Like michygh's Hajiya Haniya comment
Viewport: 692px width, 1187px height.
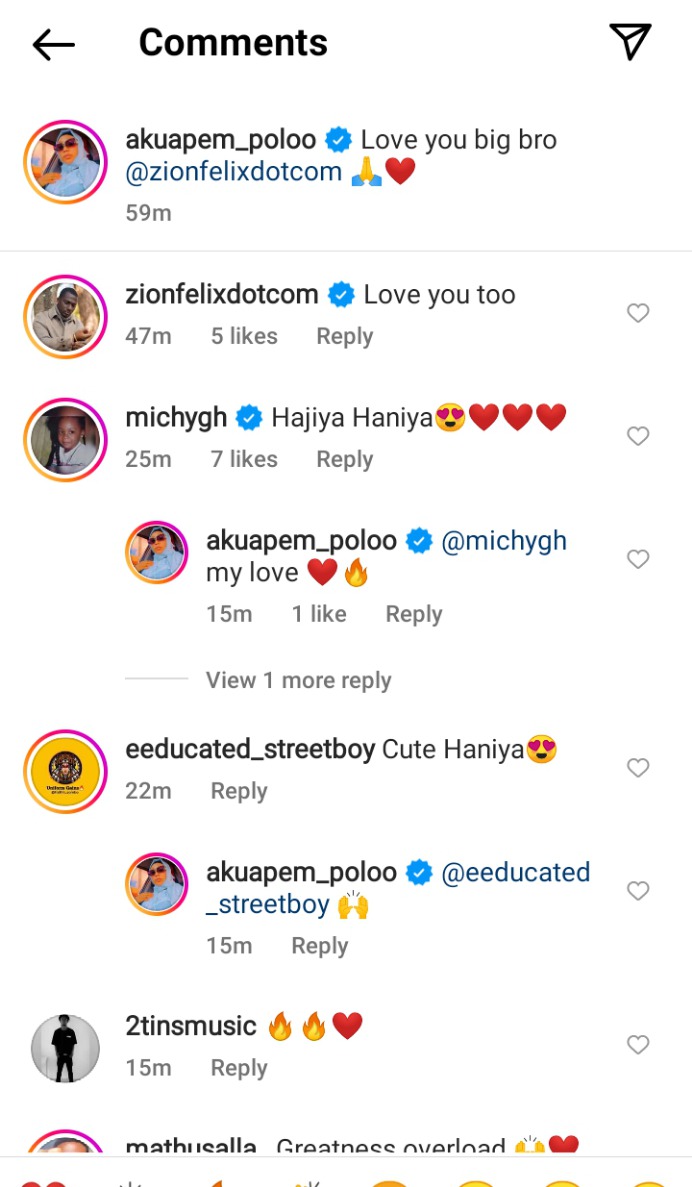coord(638,436)
